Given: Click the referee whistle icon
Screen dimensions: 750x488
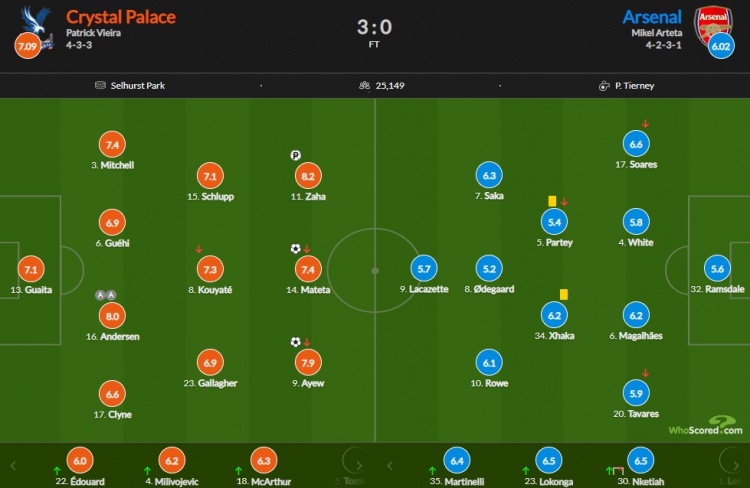Looking at the screenshot, I should coord(604,86).
